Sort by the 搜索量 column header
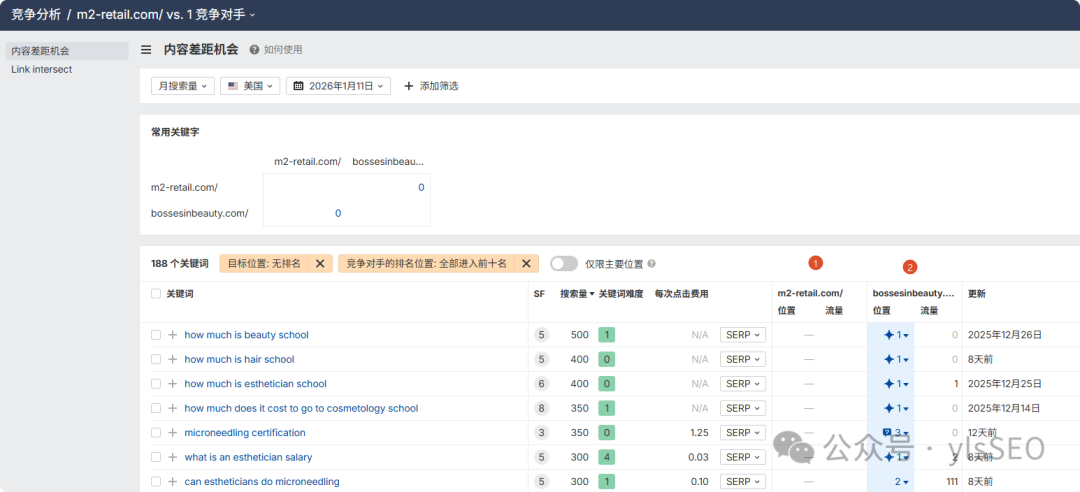The image size is (1080, 492). [x=577, y=294]
